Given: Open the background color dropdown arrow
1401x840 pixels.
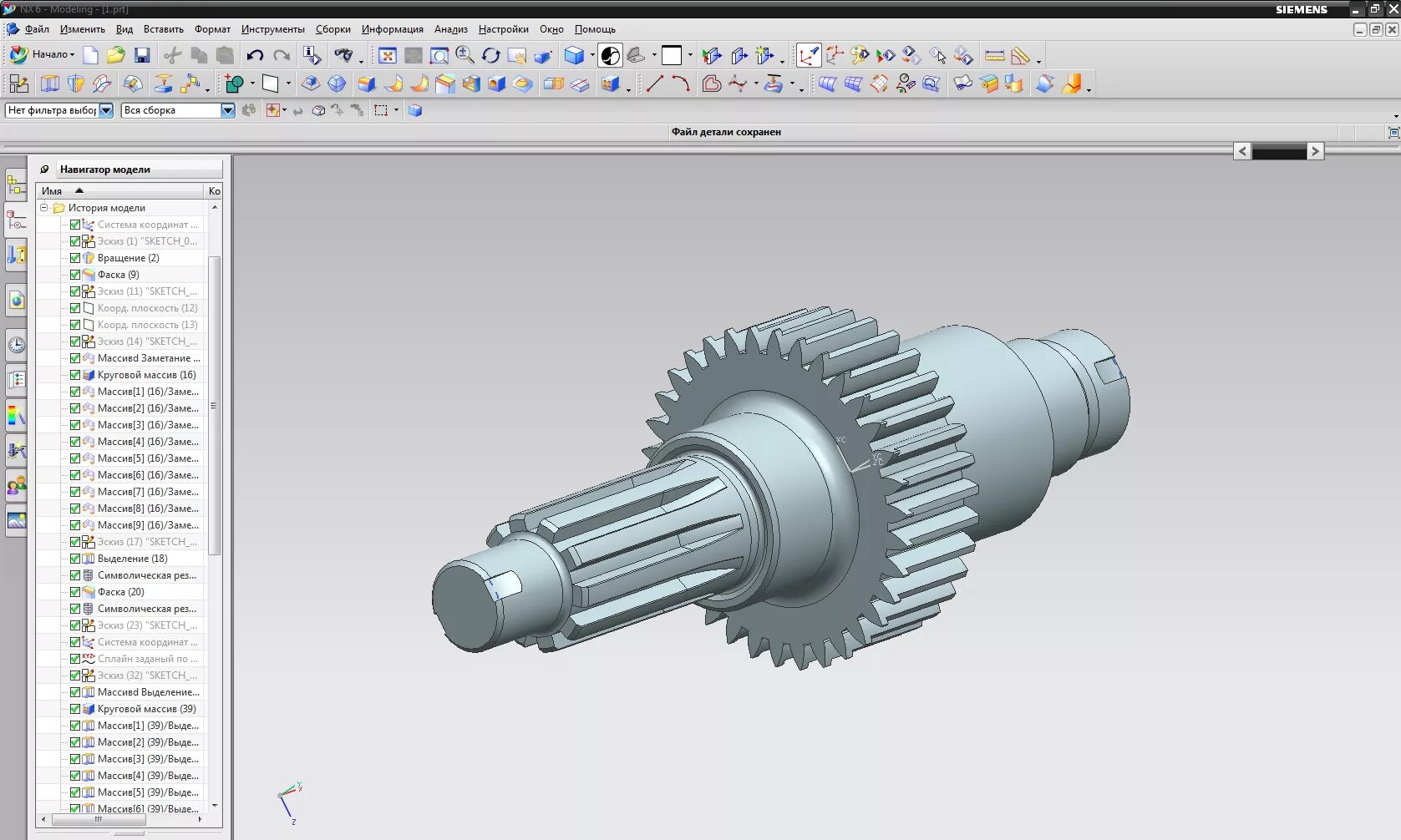Looking at the screenshot, I should (690, 55).
